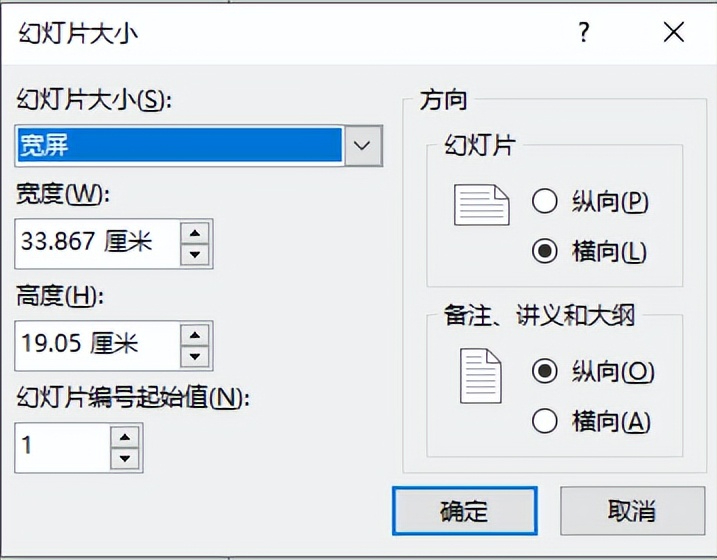Image resolution: width=717 pixels, height=560 pixels.
Task: Click the 确定 button
Action: [465, 511]
